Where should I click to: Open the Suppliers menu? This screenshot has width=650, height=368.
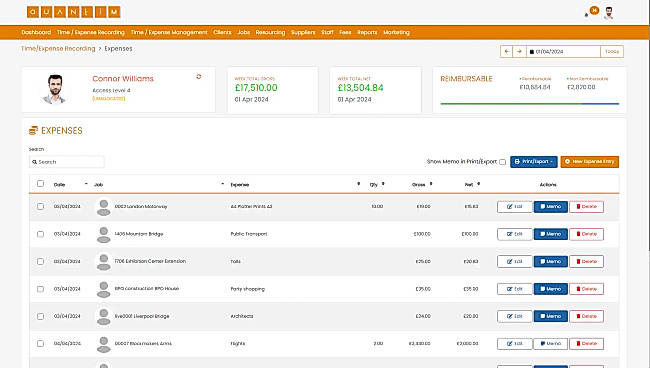coord(303,32)
